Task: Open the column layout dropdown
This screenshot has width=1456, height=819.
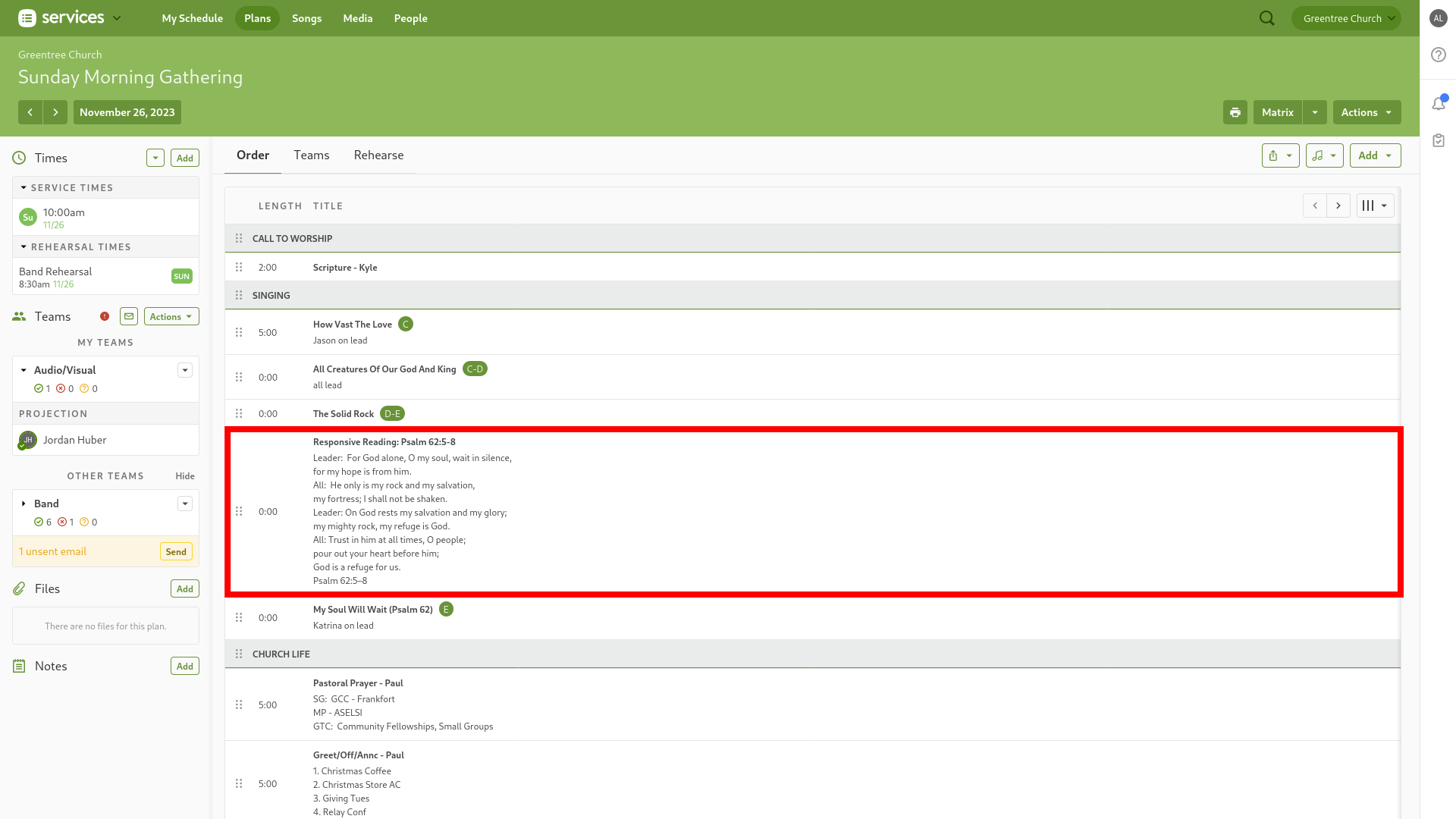Action: click(1374, 206)
